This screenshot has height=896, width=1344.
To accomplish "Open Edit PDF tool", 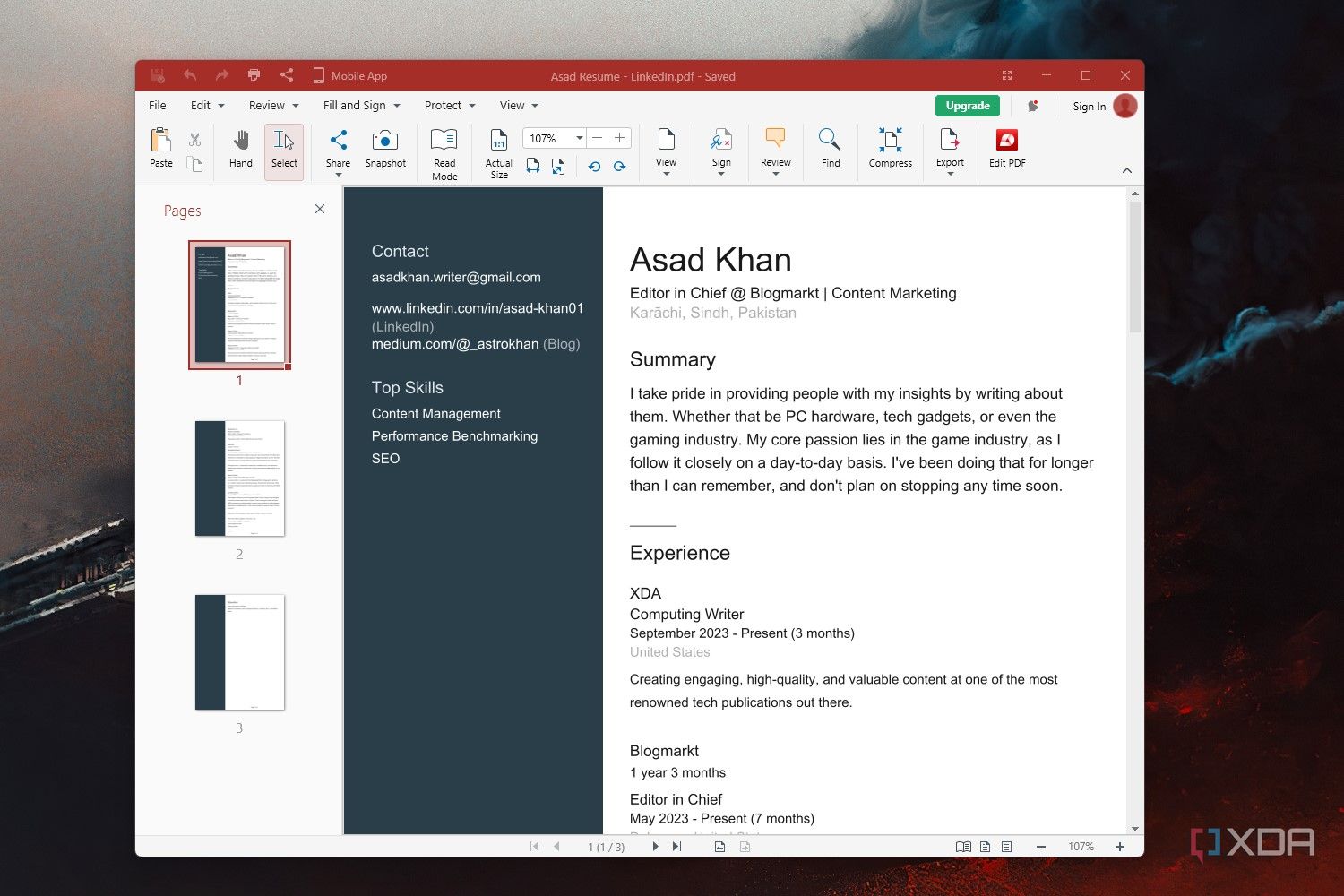I will (1007, 148).
